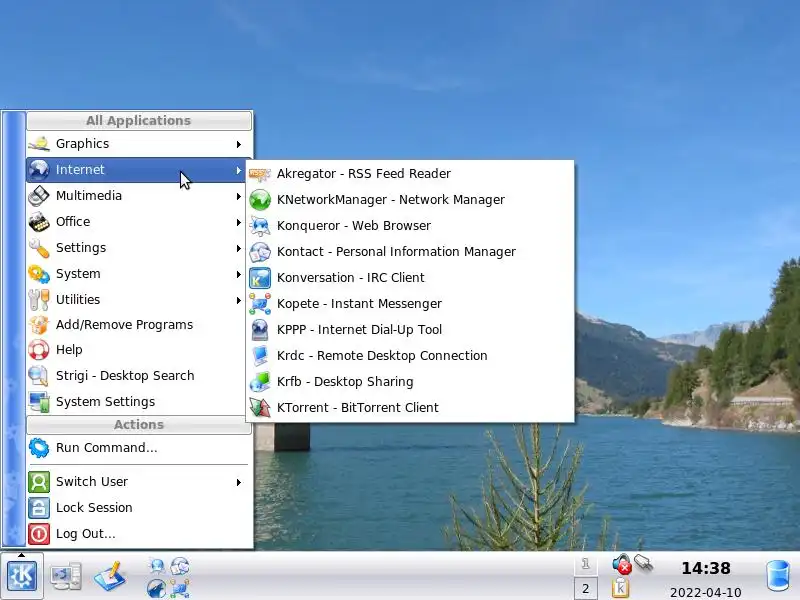
Task: Click the 2022-04-10 date
Action: point(706,592)
